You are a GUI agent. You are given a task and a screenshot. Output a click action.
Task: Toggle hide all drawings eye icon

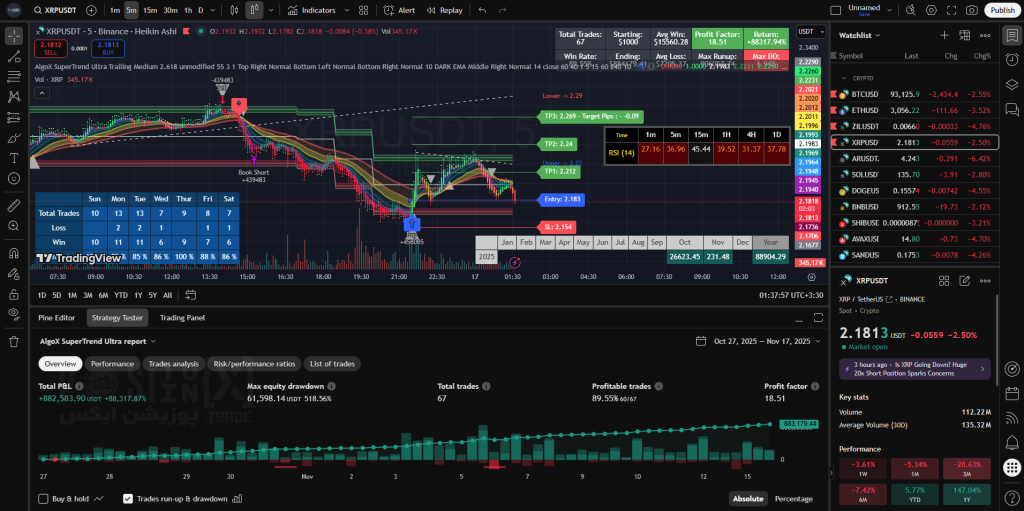[x=14, y=314]
